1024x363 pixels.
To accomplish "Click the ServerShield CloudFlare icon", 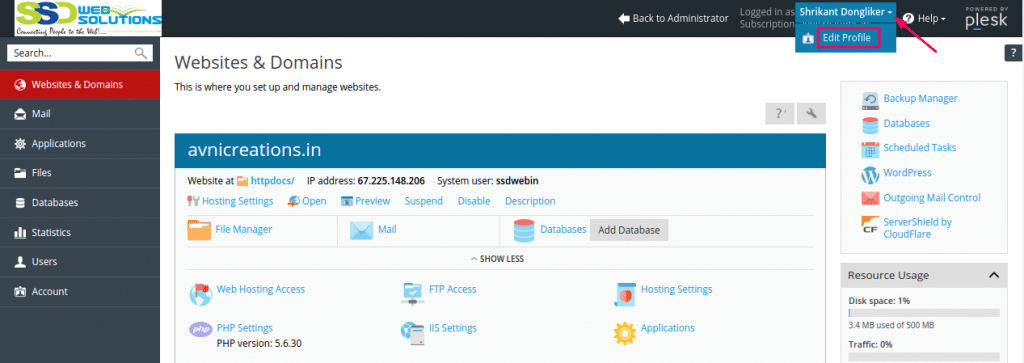I will [x=871, y=225].
